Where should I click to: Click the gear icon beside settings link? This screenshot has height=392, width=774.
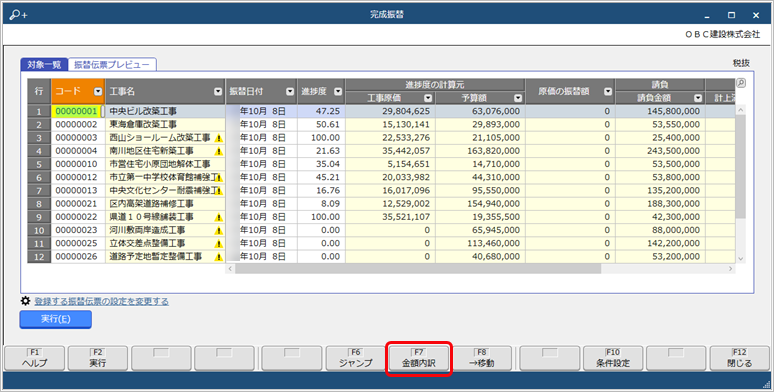click(x=25, y=301)
